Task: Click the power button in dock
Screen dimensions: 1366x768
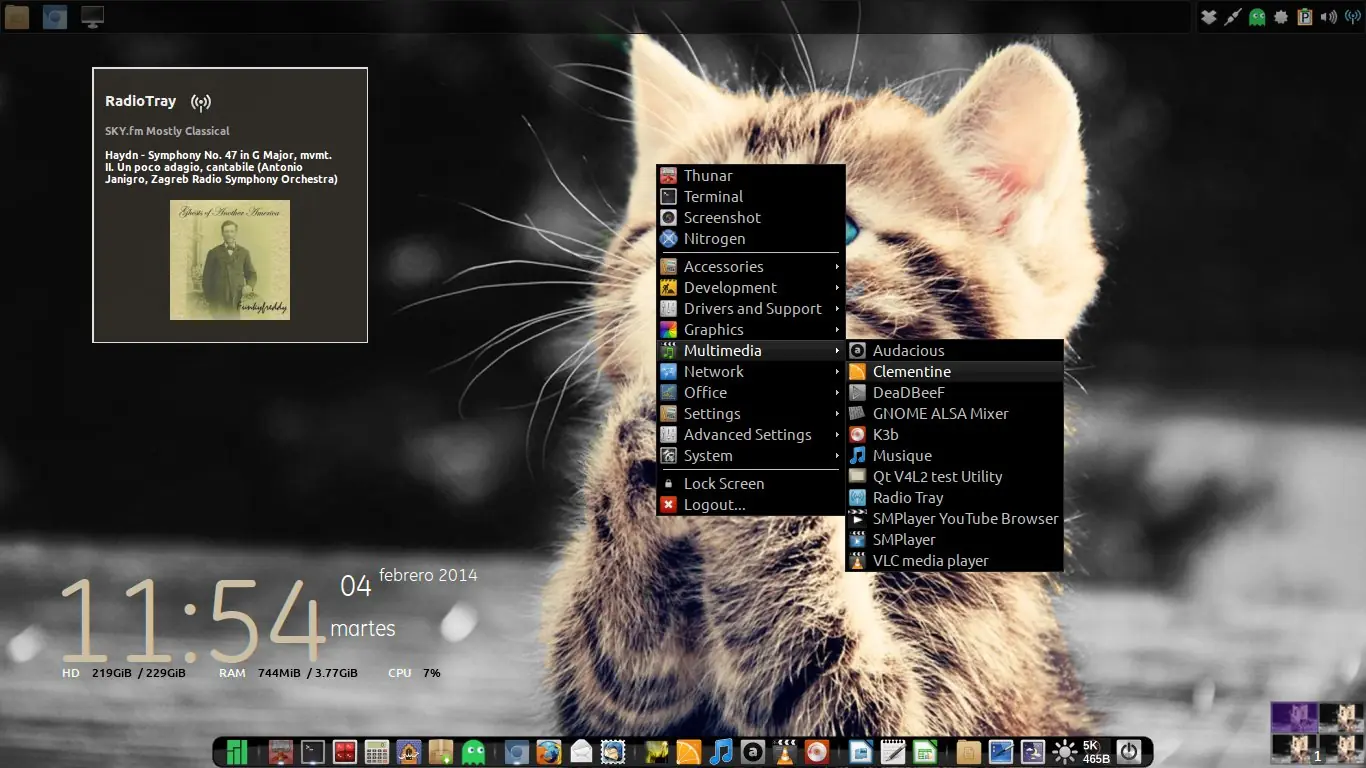Action: tap(1129, 752)
